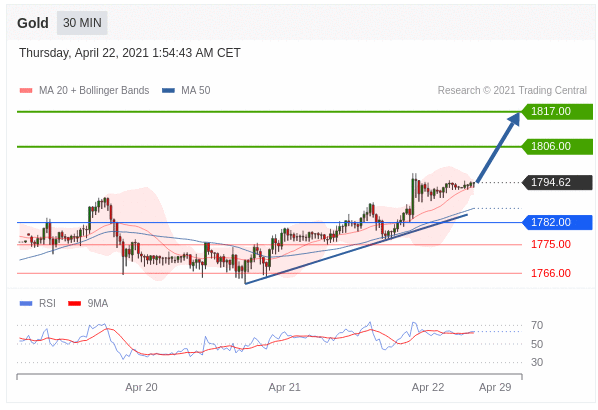This screenshot has width=598, height=410.
Task: Click the Apr 21 date axis label
Action: coord(285,387)
